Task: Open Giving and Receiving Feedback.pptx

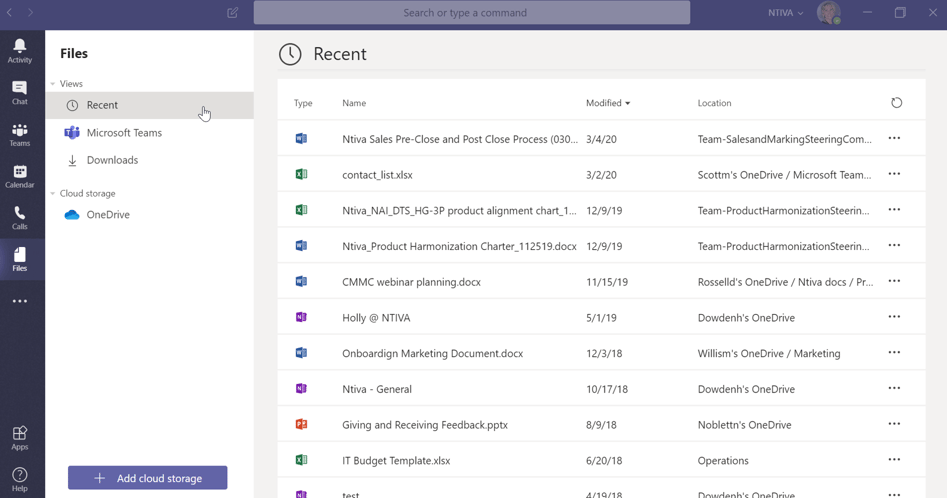Action: [425, 425]
